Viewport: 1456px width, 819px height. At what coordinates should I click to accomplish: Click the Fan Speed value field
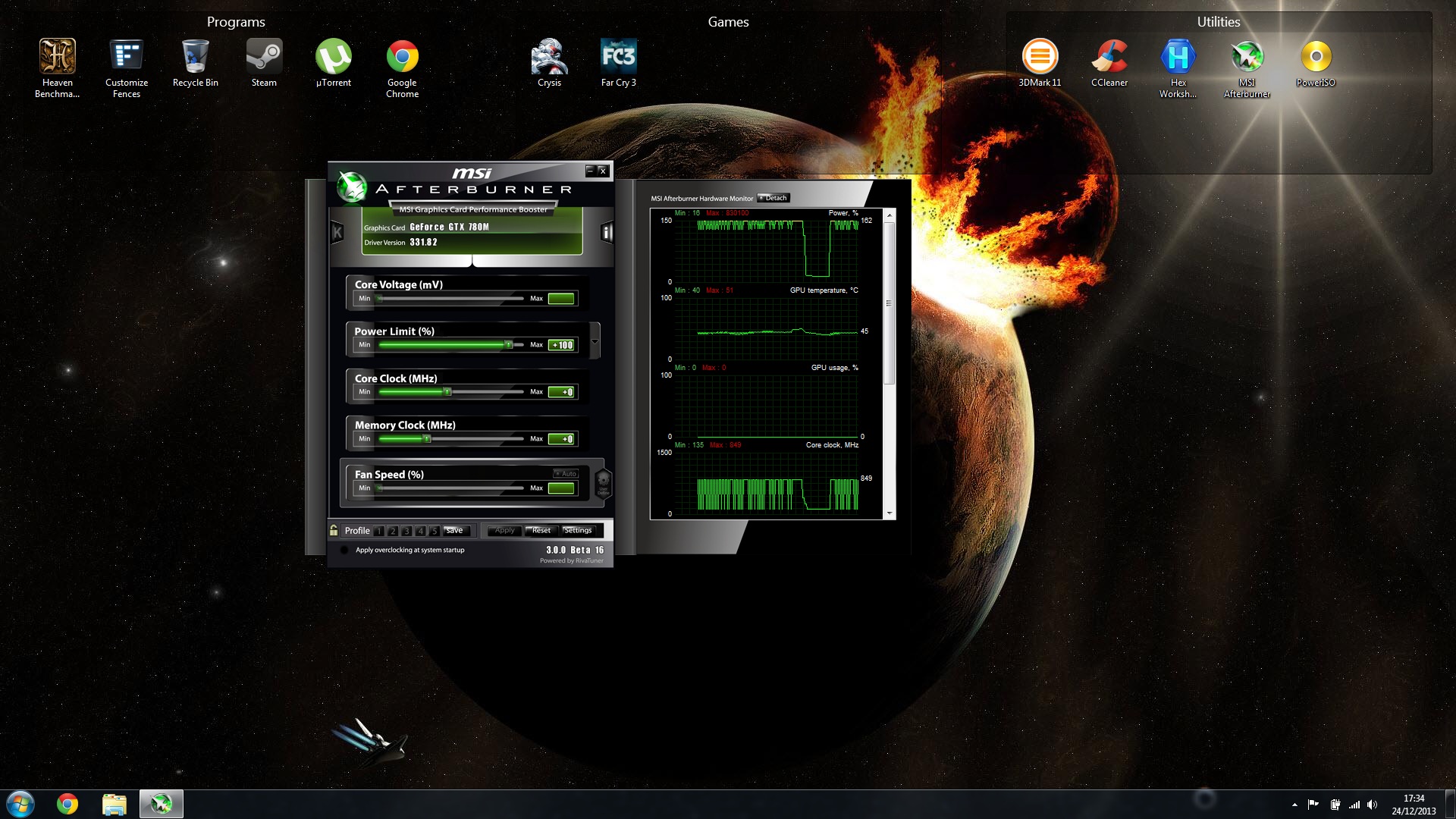(561, 488)
